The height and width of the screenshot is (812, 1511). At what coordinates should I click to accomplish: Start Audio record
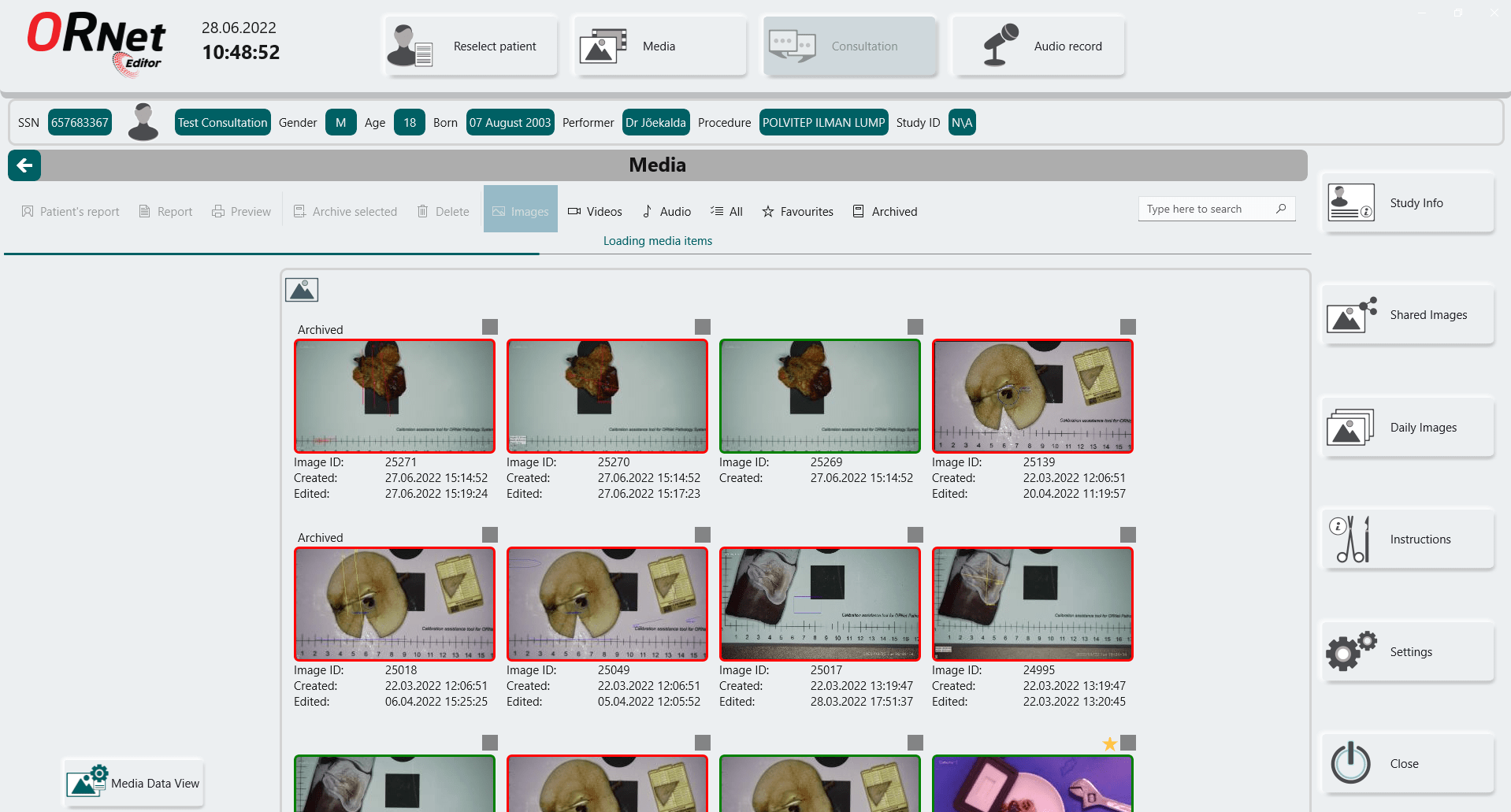tap(1038, 46)
